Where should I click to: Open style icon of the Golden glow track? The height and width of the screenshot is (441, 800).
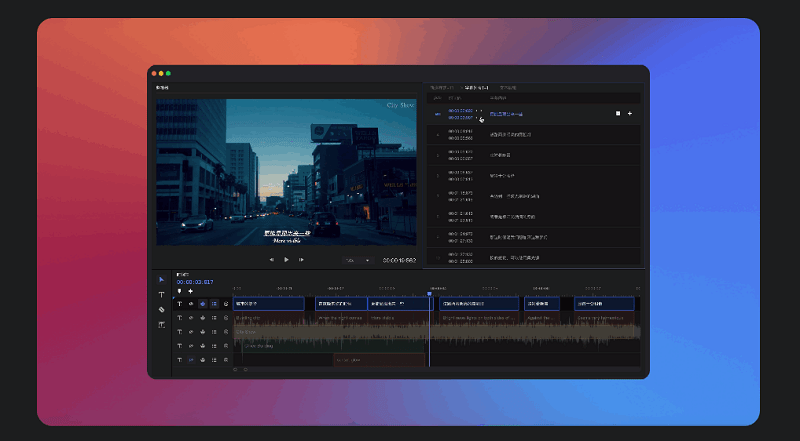pos(203,360)
